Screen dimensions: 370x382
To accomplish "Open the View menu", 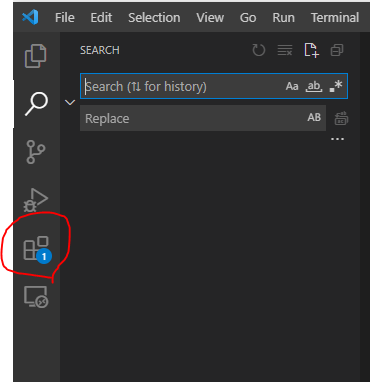I will (x=210, y=17).
